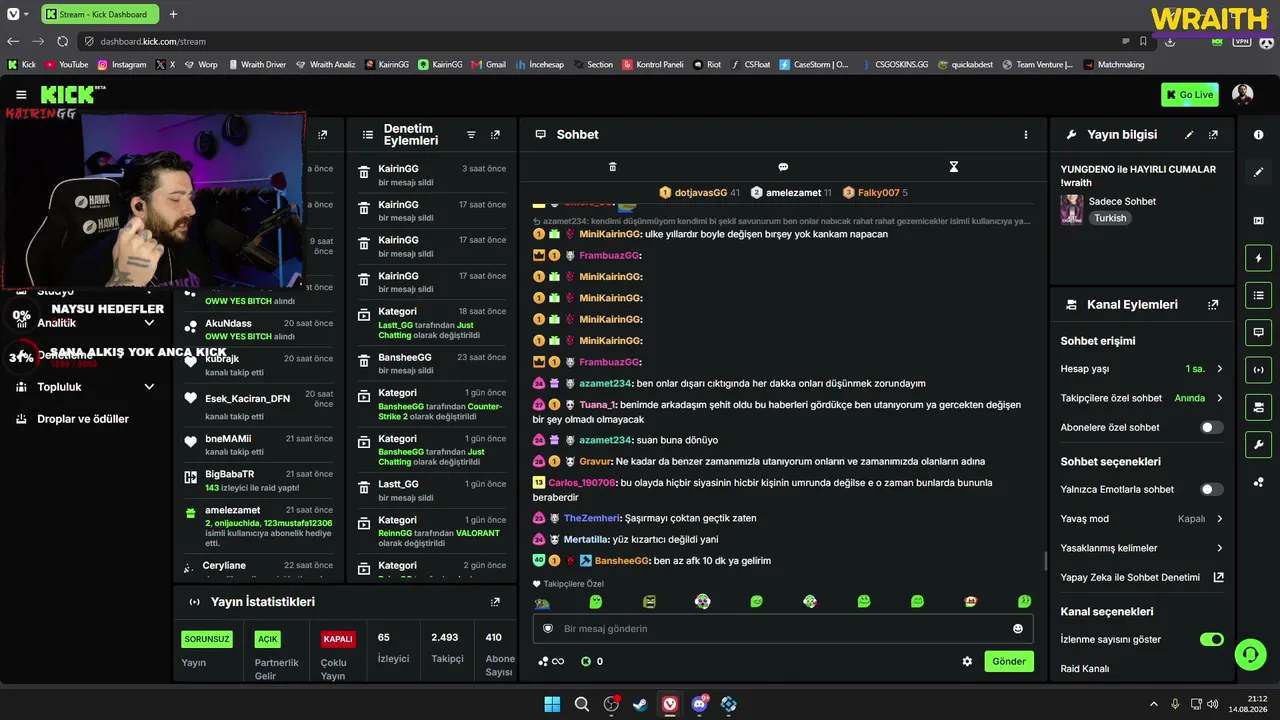Open the Windows Start menu
The width and height of the screenshot is (1280, 720).
[552, 704]
